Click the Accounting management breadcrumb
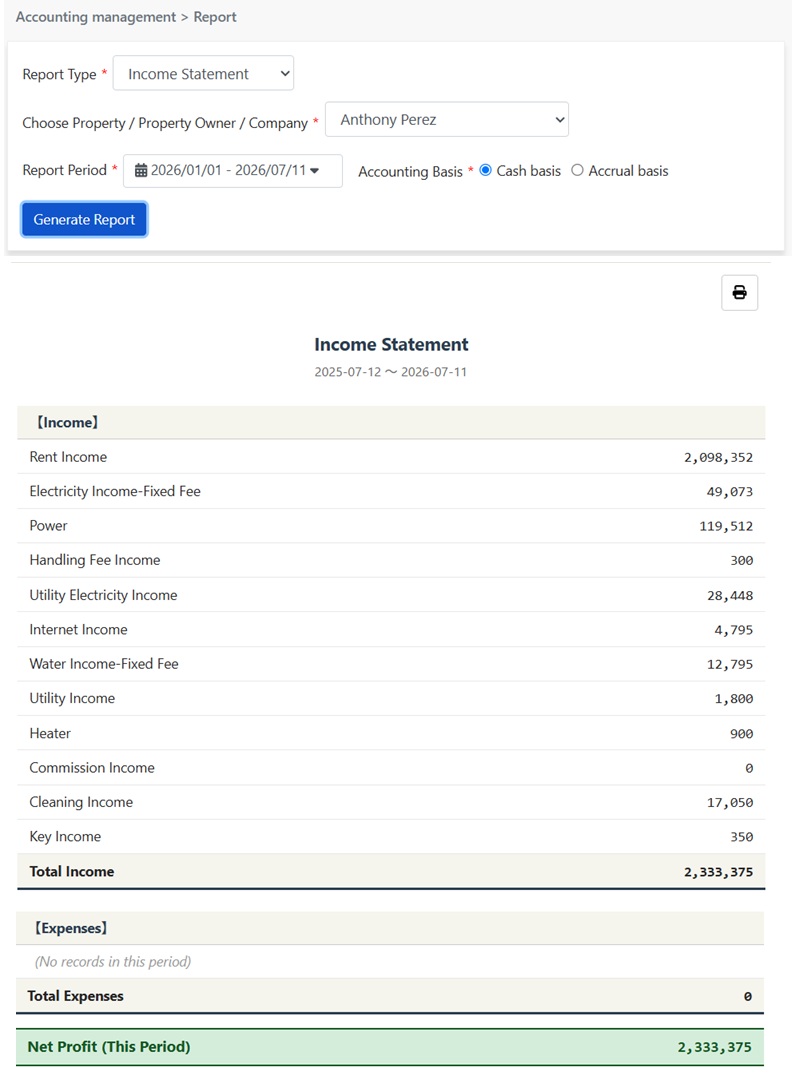This screenshot has height=1078, width=792. (x=96, y=16)
